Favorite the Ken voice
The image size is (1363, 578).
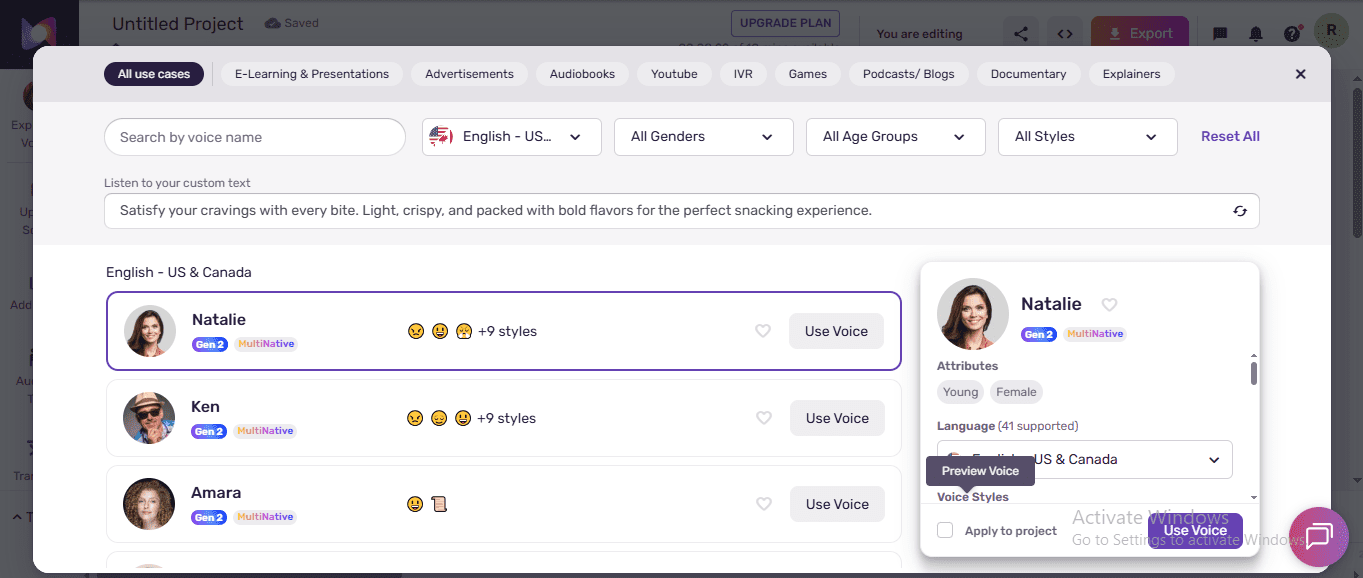[x=764, y=418]
